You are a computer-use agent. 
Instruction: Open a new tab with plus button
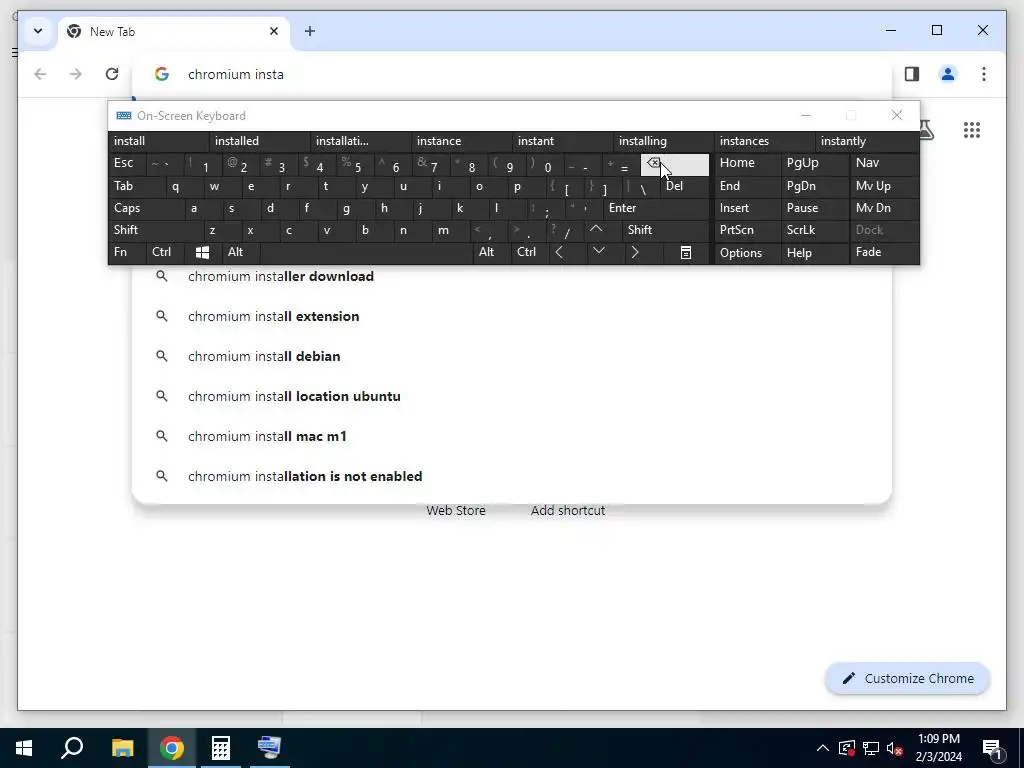pyautogui.click(x=310, y=31)
